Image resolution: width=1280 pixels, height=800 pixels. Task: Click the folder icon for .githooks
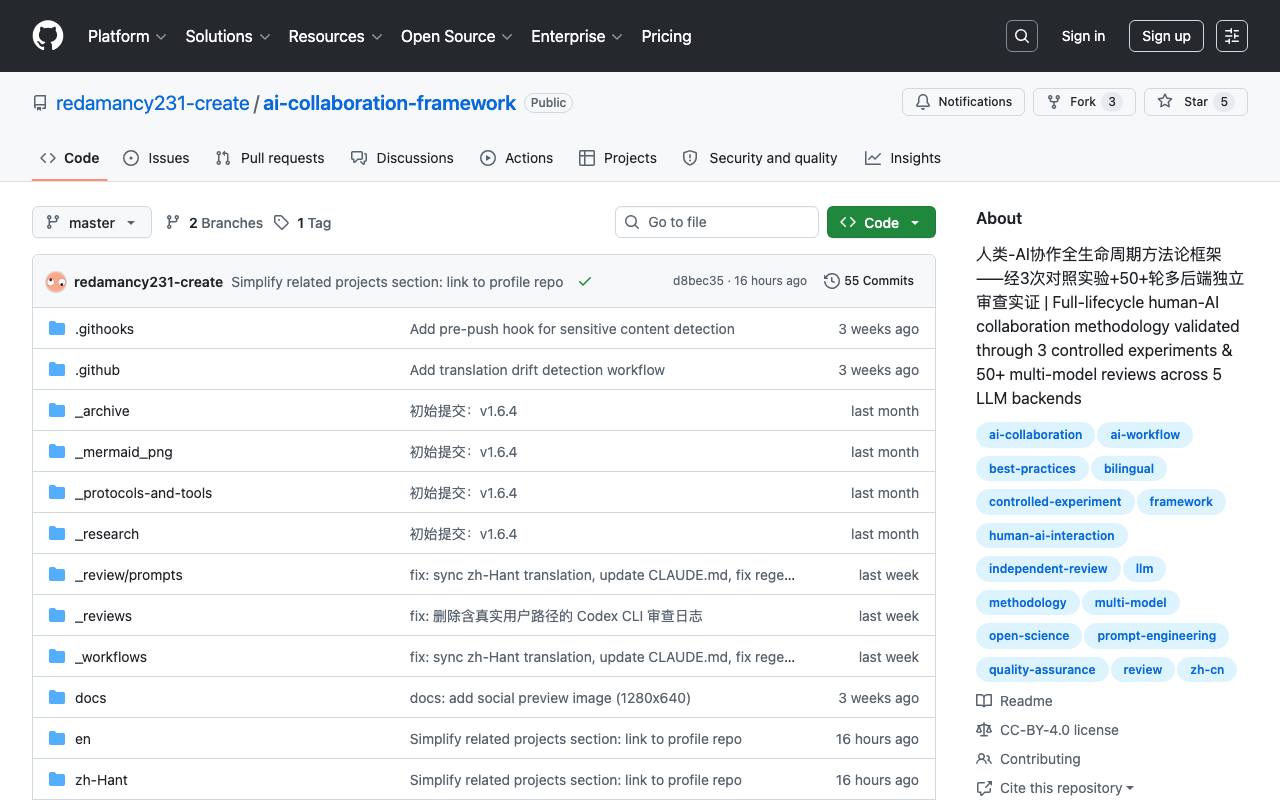(x=57, y=329)
